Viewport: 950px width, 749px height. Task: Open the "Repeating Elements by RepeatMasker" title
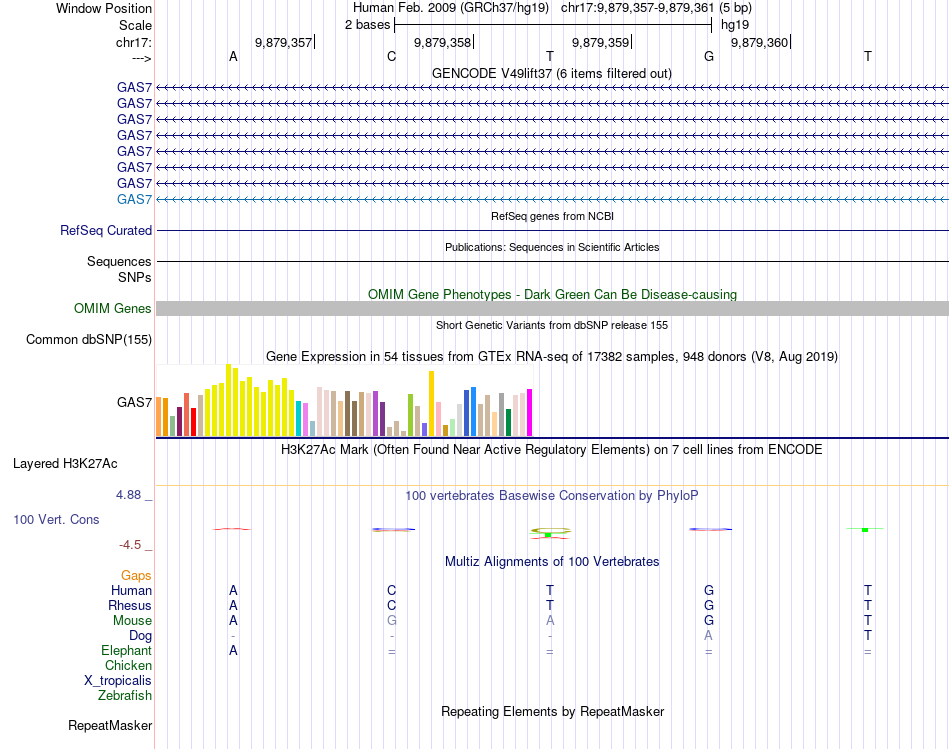tap(553, 711)
